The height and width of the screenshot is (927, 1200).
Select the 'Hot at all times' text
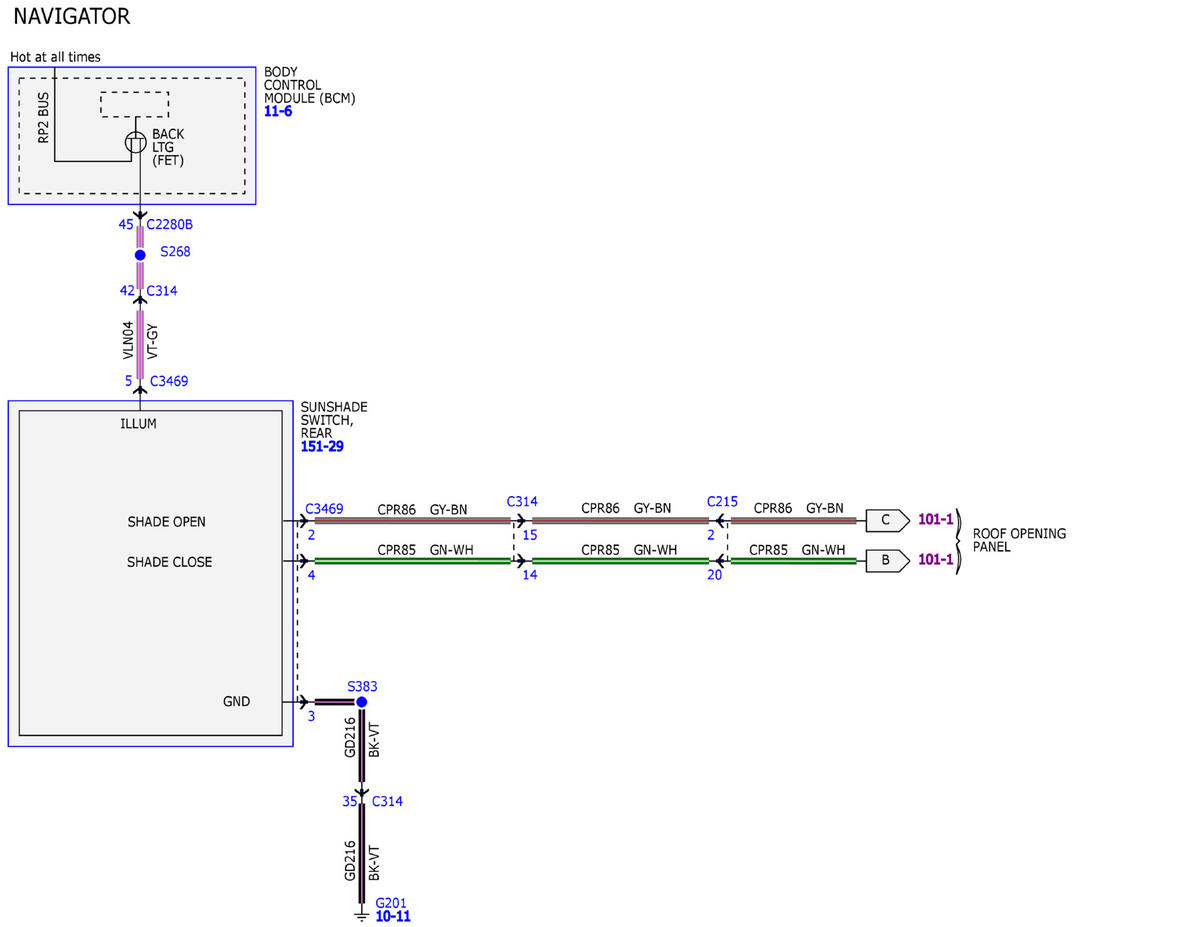(x=55, y=57)
